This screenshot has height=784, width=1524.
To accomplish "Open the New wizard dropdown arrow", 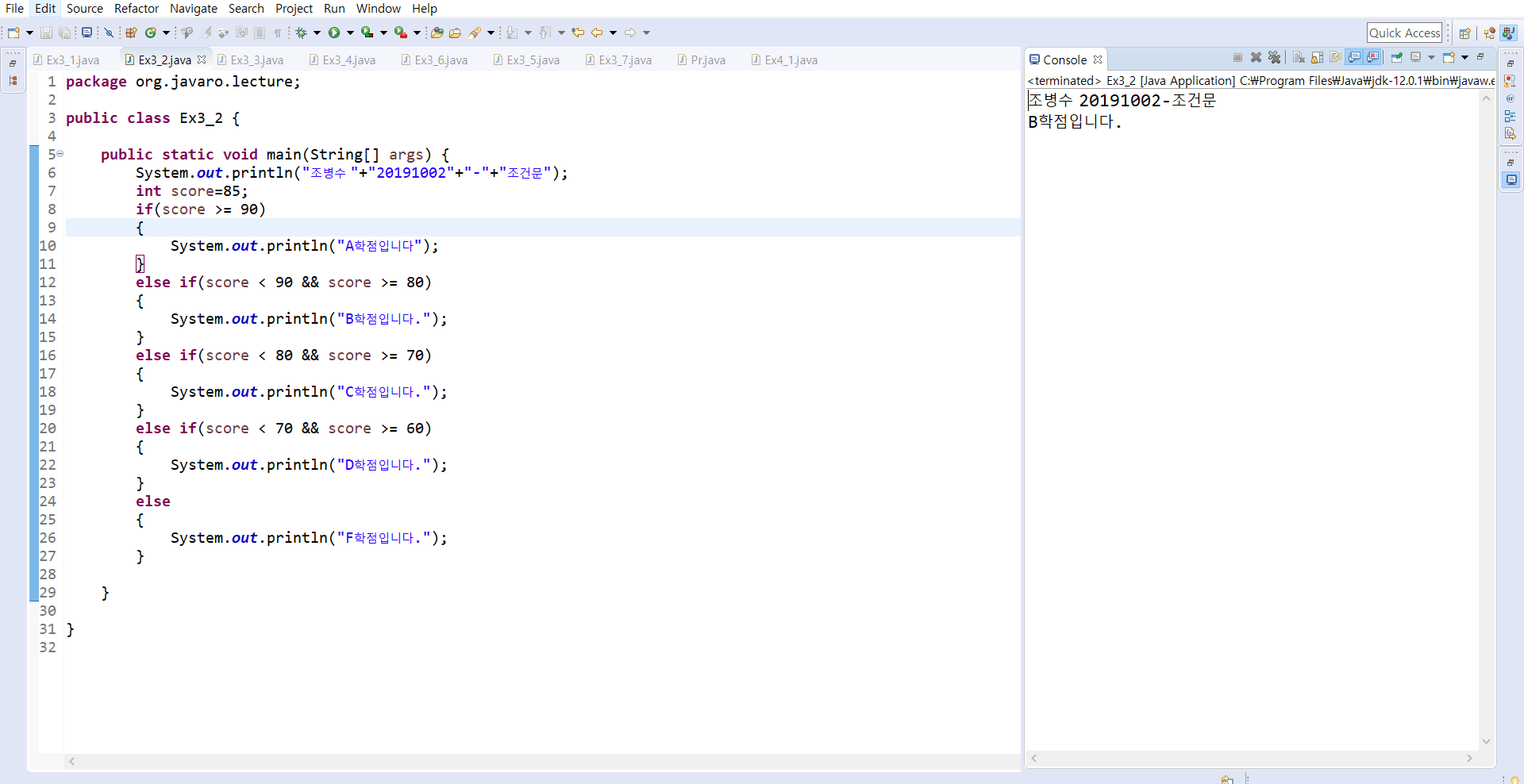I will (30, 33).
